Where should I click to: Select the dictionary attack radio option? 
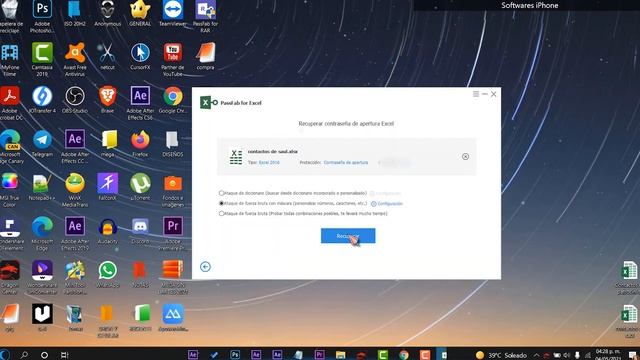tap(221, 193)
